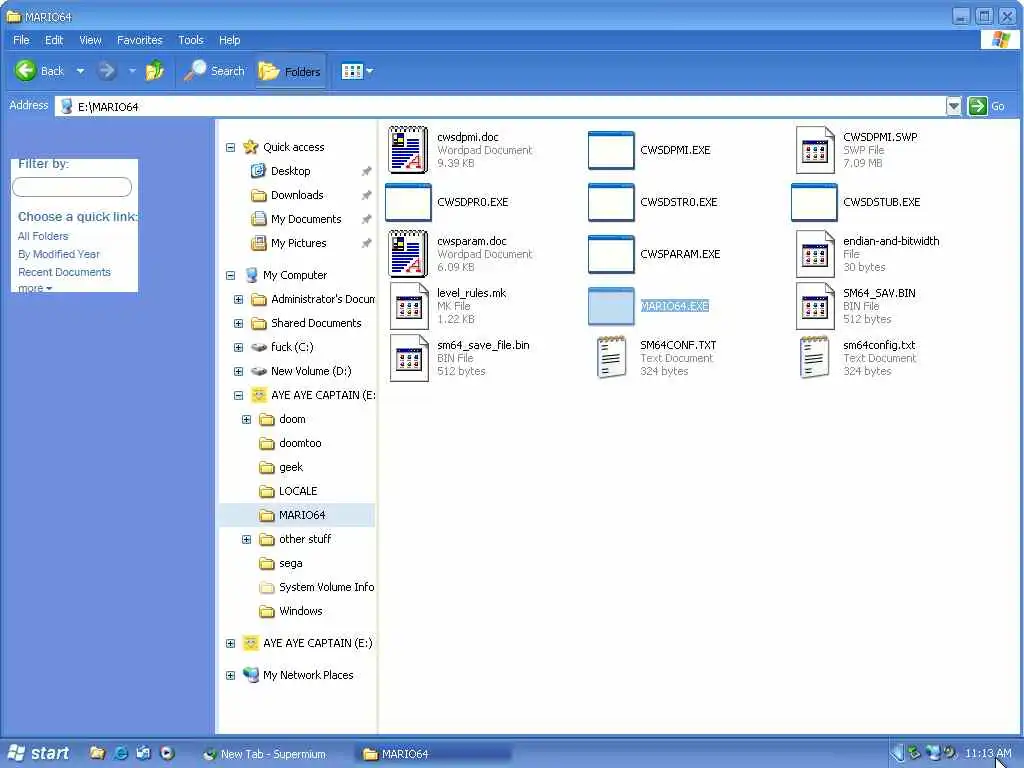1024x768 pixels.
Task: Select the CWSDPMI.EXE file icon
Action: point(611,150)
